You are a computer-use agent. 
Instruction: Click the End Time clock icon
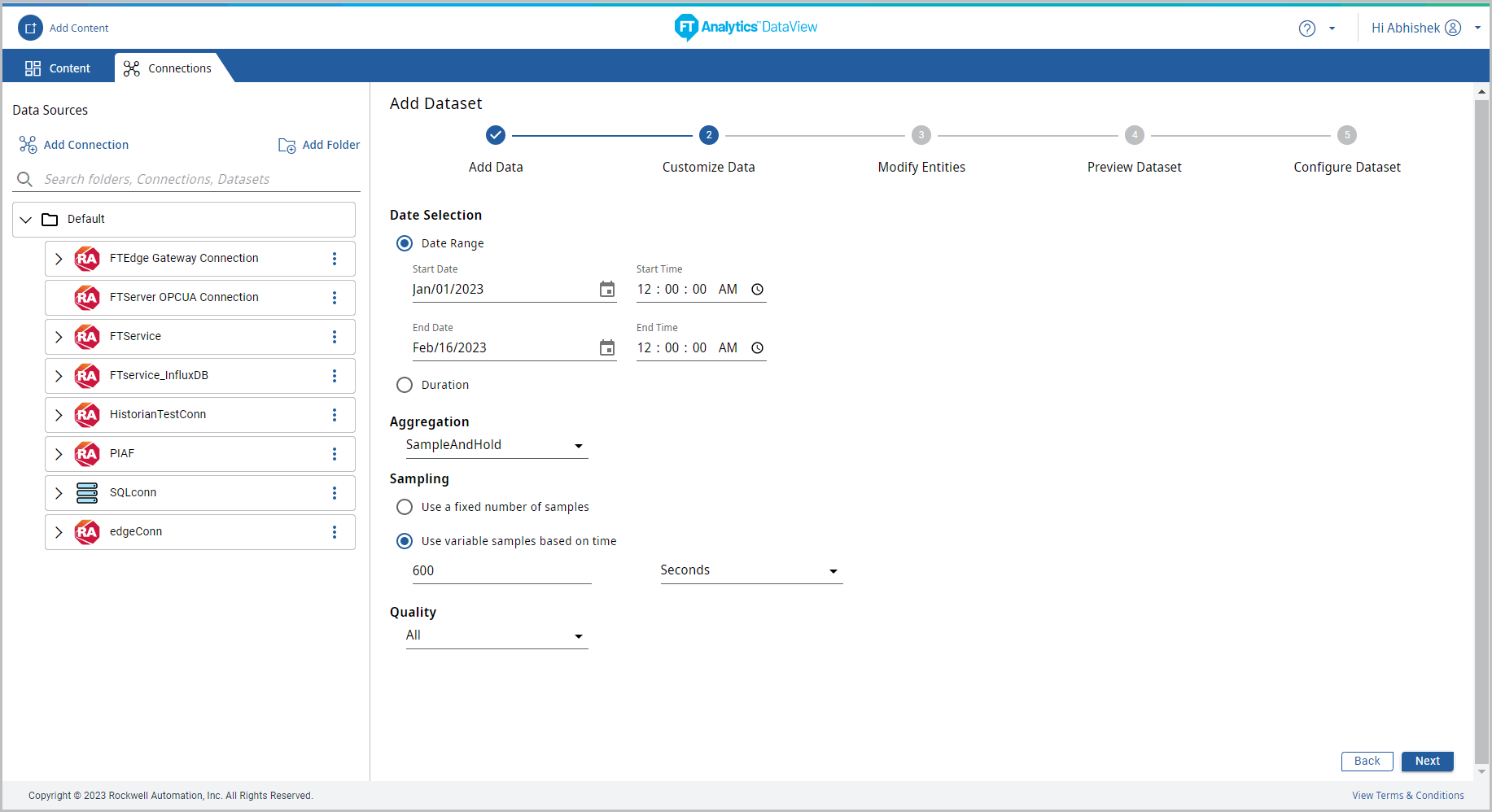[757, 348]
